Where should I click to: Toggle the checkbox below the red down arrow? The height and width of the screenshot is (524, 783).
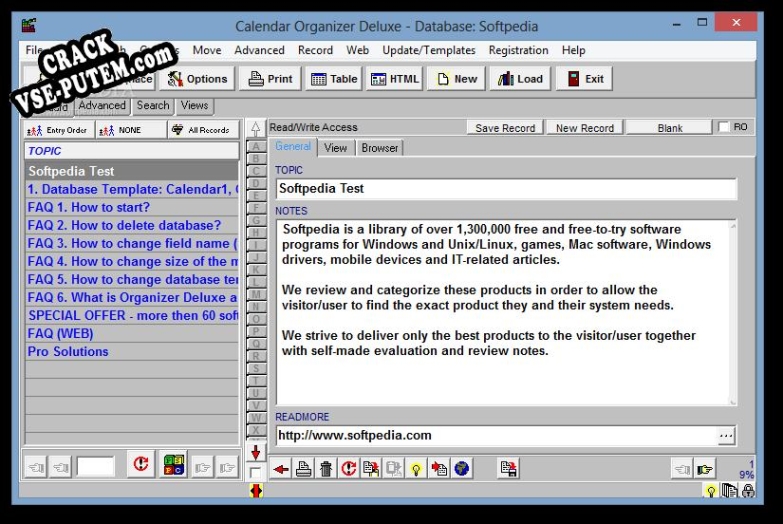(255, 472)
